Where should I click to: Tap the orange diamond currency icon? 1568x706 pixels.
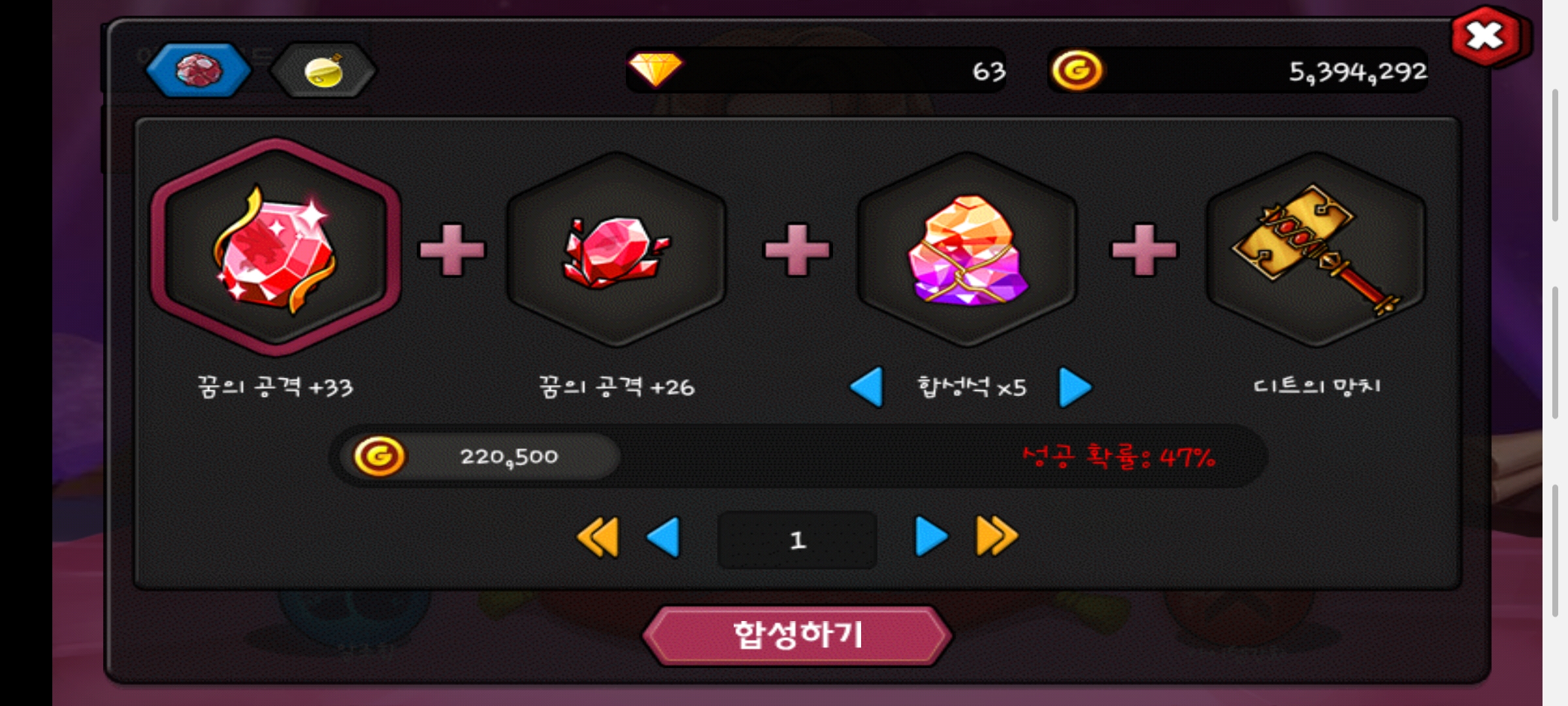pos(655,69)
